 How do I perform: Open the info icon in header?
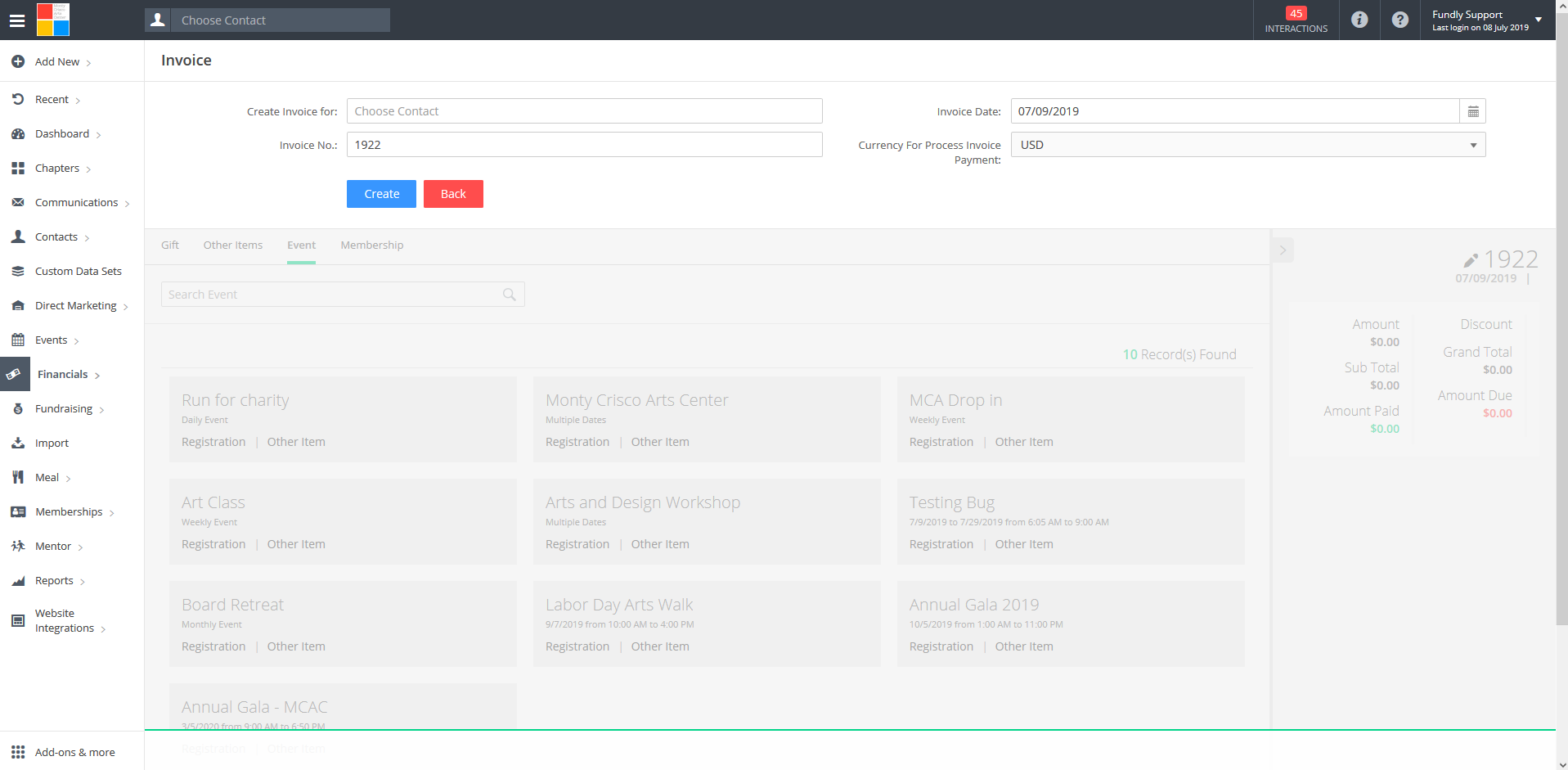pyautogui.click(x=1359, y=20)
